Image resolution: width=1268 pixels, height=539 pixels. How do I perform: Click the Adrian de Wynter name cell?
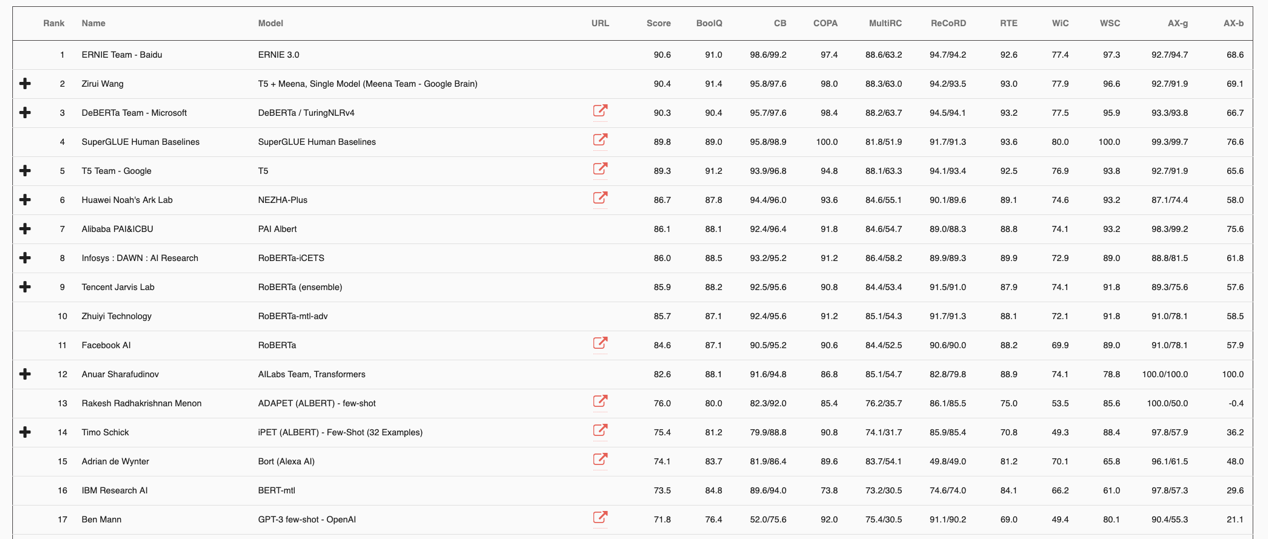tap(115, 461)
